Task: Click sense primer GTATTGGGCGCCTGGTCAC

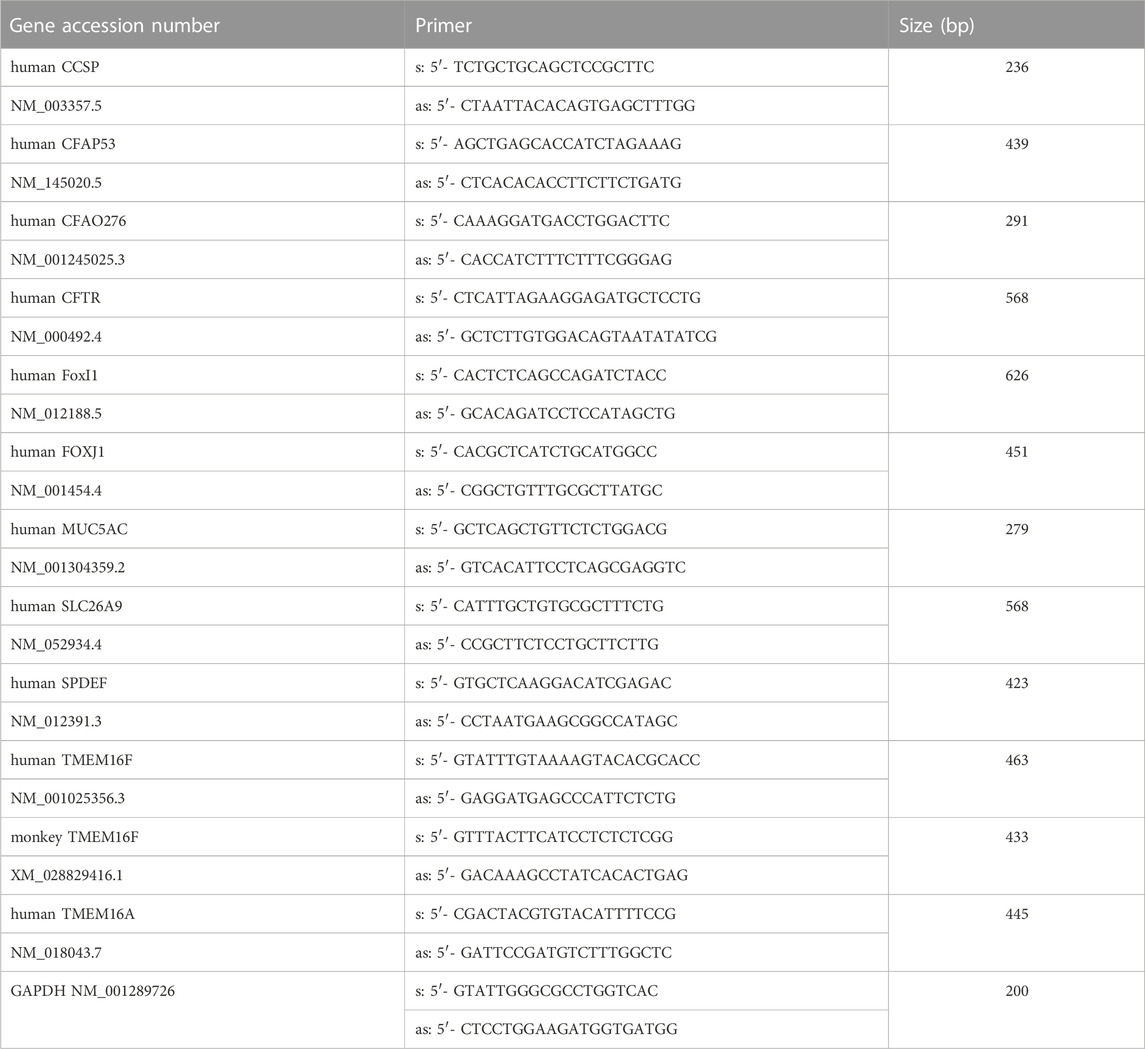Action: tap(556, 991)
